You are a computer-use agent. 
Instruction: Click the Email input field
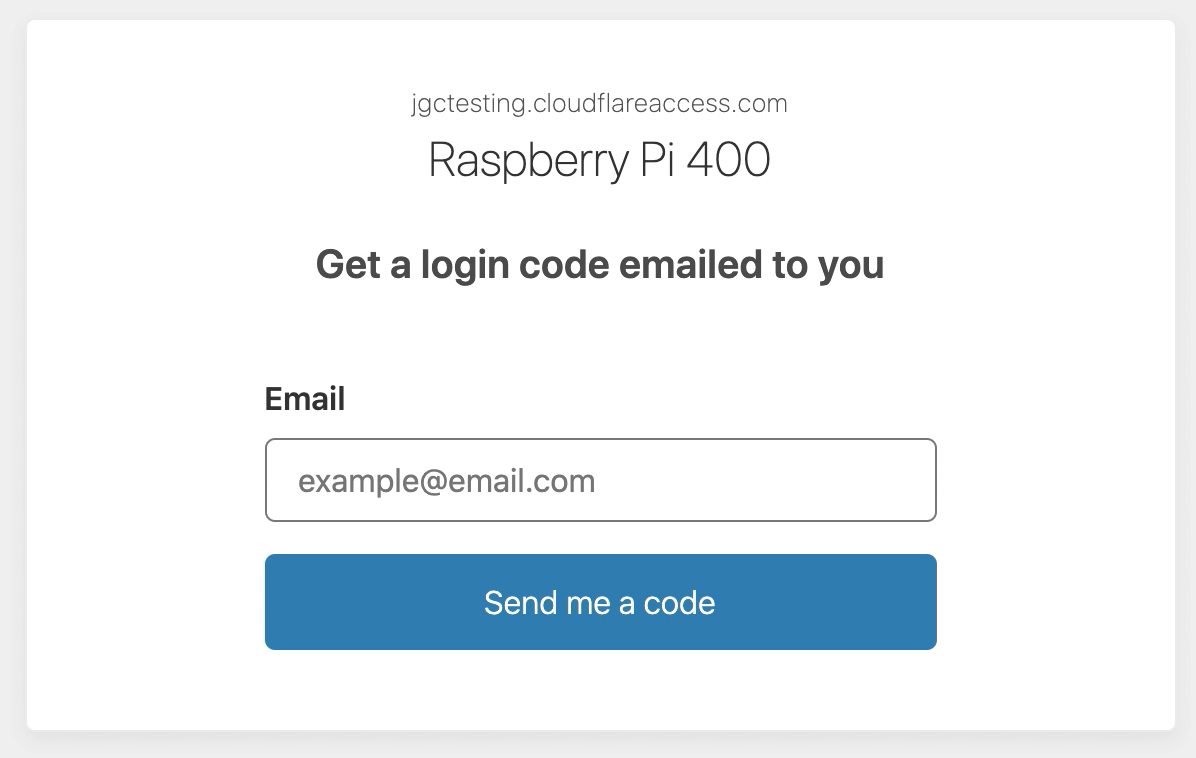pos(600,480)
